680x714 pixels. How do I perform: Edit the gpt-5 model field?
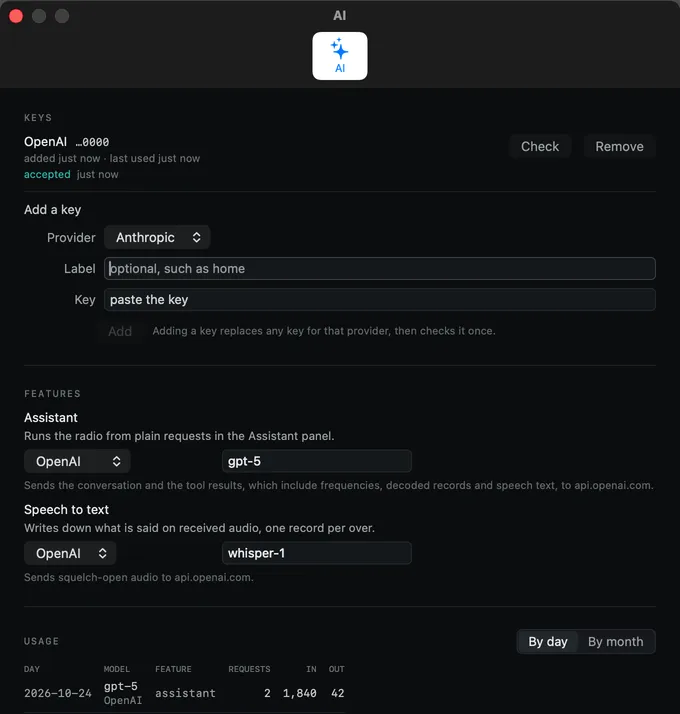pos(317,461)
